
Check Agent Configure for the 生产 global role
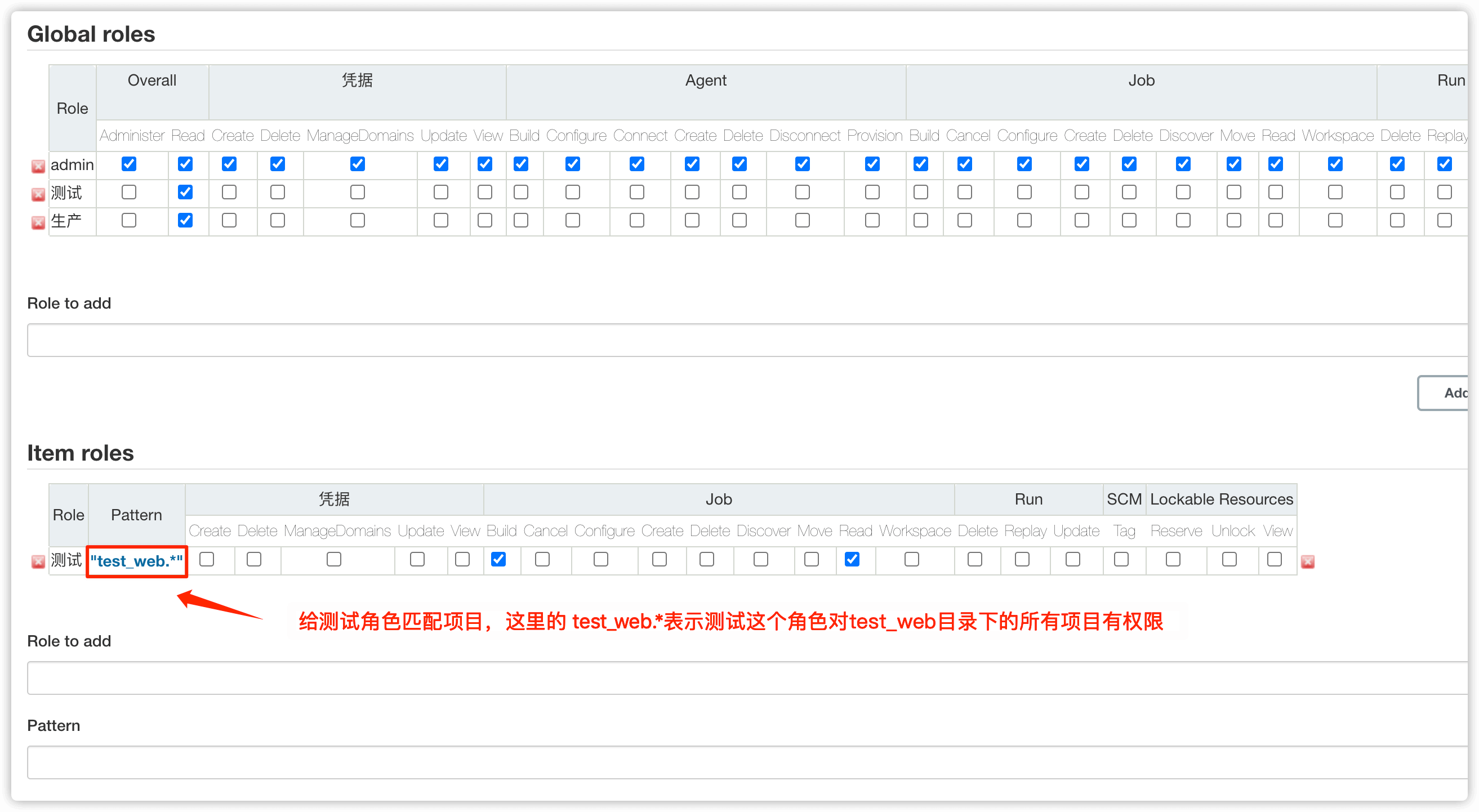tap(573, 220)
